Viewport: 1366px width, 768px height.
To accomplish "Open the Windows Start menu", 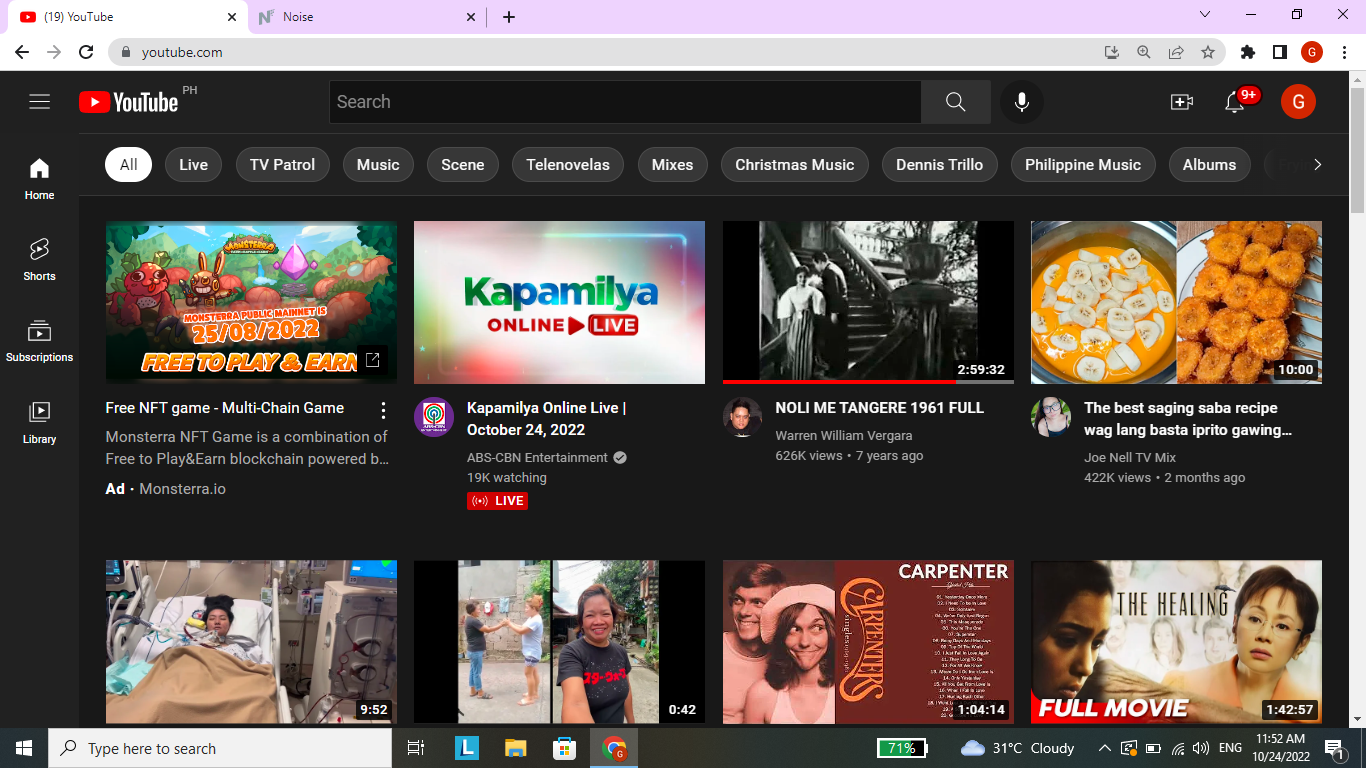I will pyautogui.click(x=24, y=748).
